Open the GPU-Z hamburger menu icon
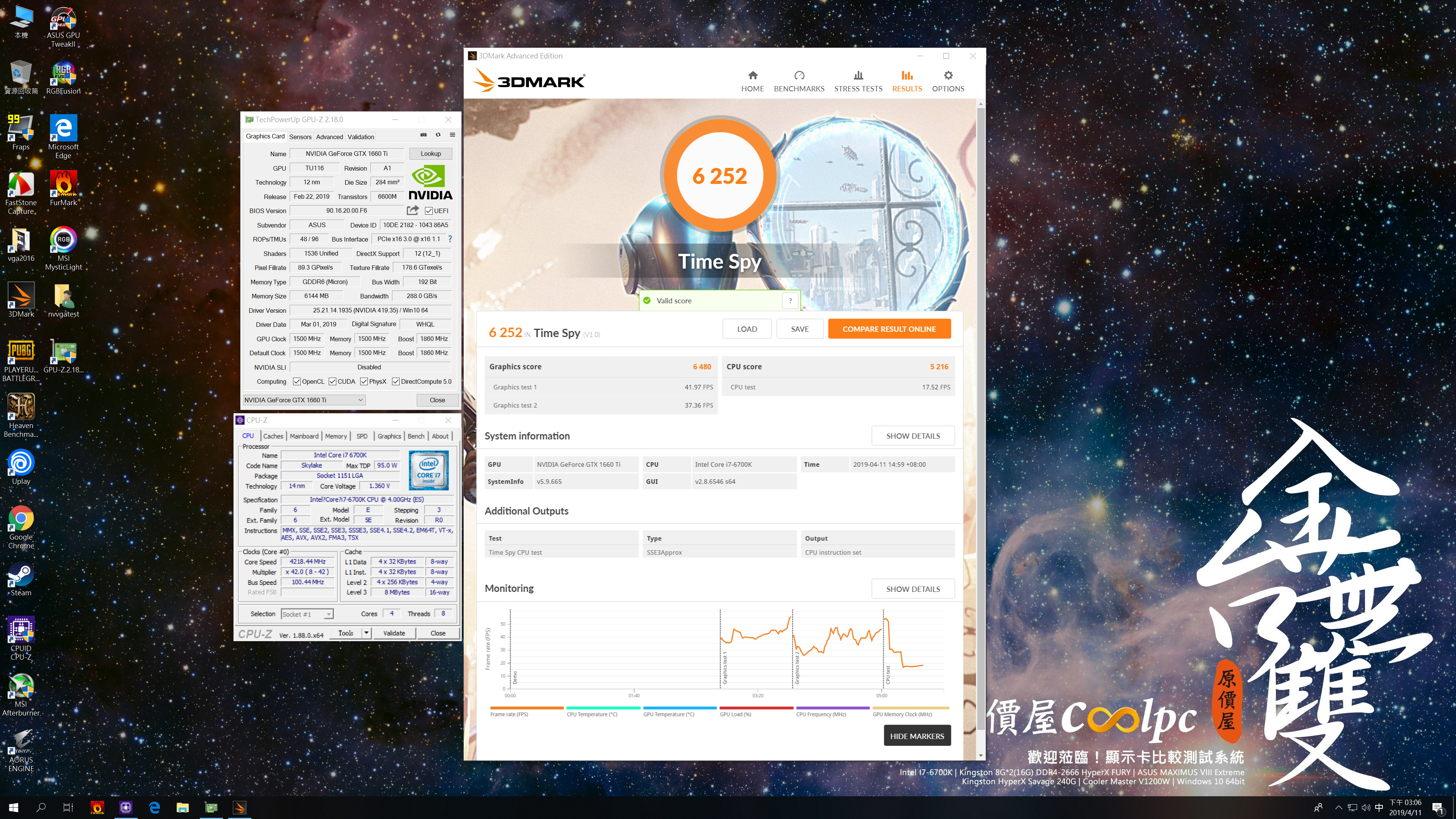The image size is (1456, 819). 452,135
